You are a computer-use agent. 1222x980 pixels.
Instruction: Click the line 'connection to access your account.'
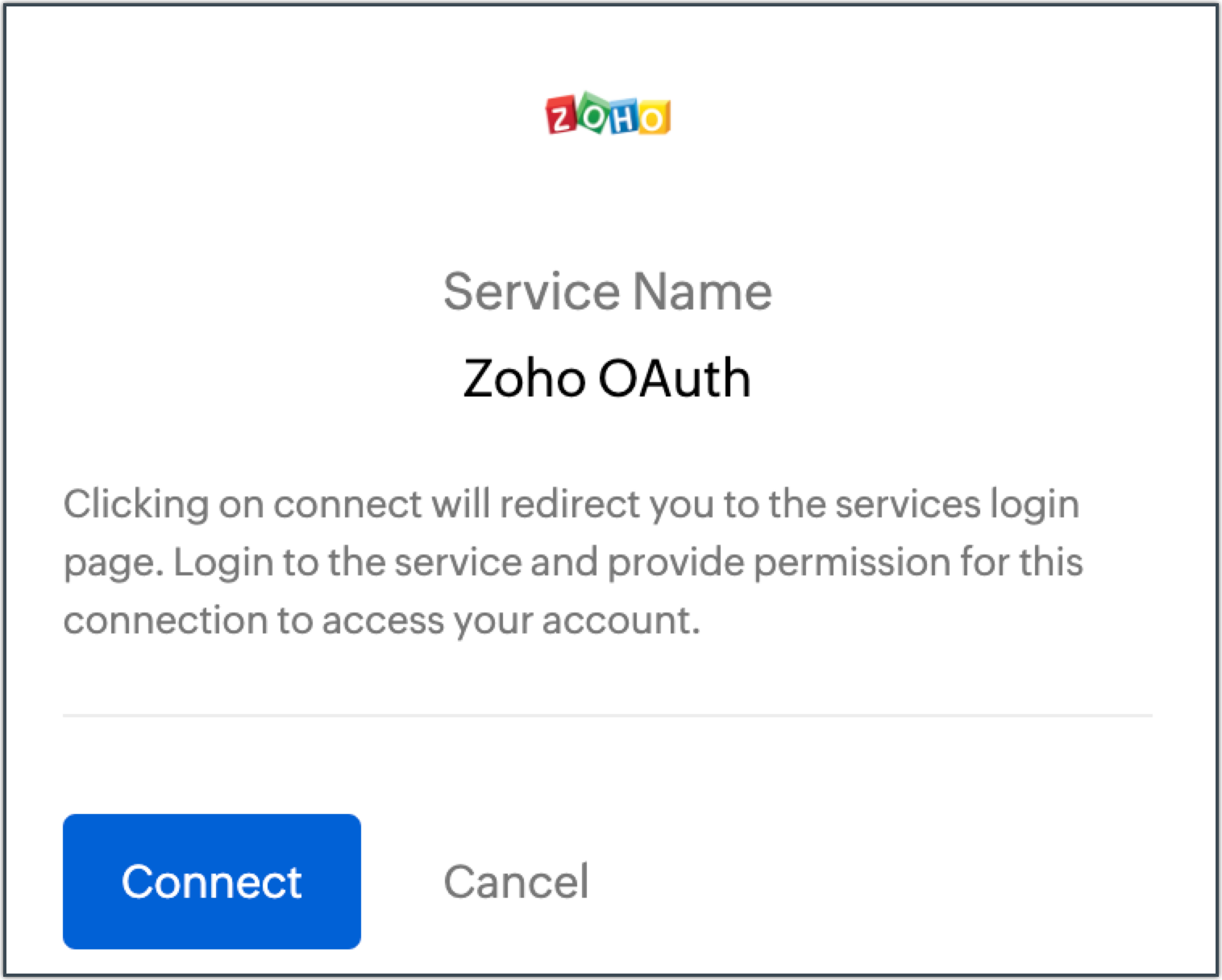[x=381, y=621]
